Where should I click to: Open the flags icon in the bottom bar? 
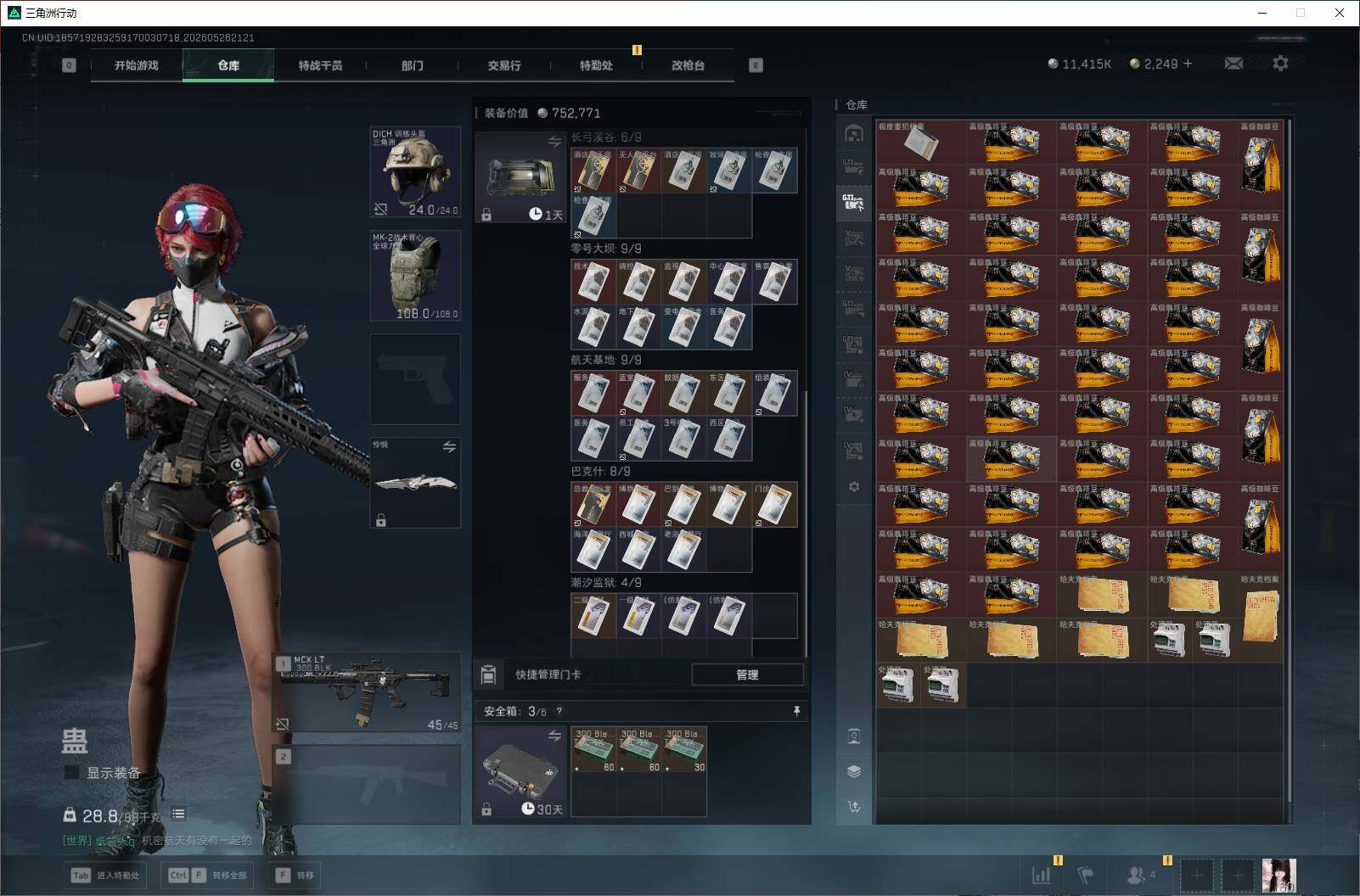point(1086,875)
